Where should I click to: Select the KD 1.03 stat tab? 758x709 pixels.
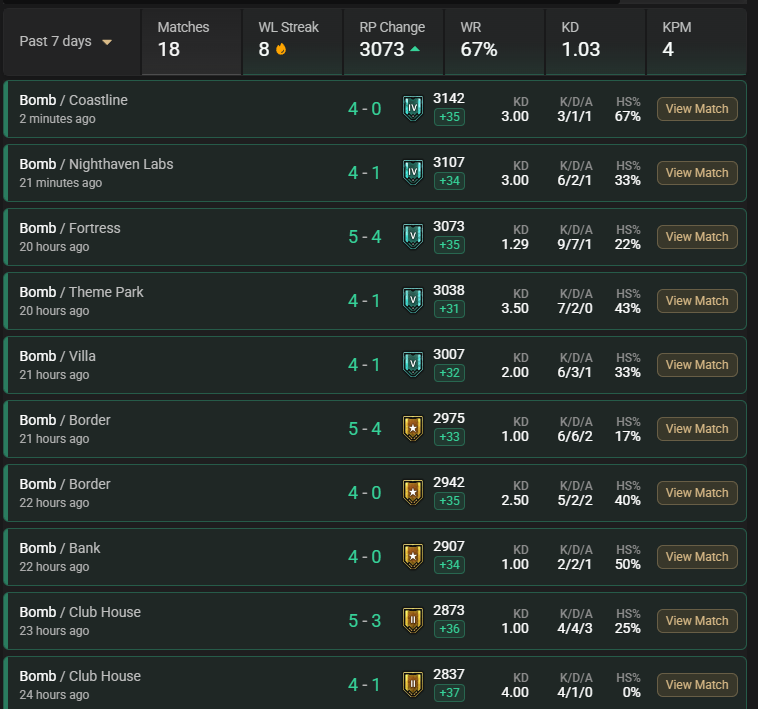(x=596, y=42)
